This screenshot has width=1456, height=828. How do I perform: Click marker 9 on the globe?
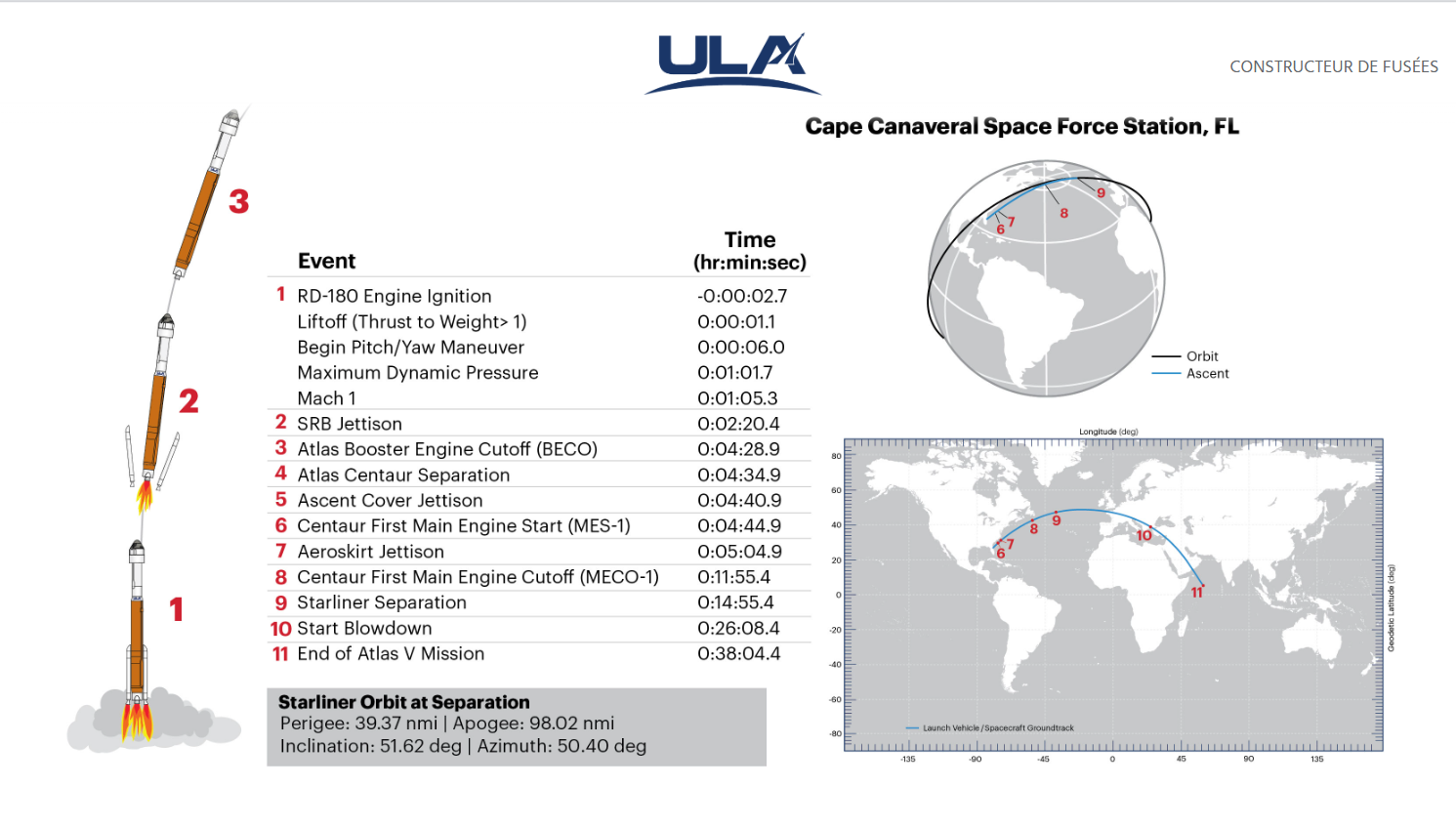[1102, 193]
